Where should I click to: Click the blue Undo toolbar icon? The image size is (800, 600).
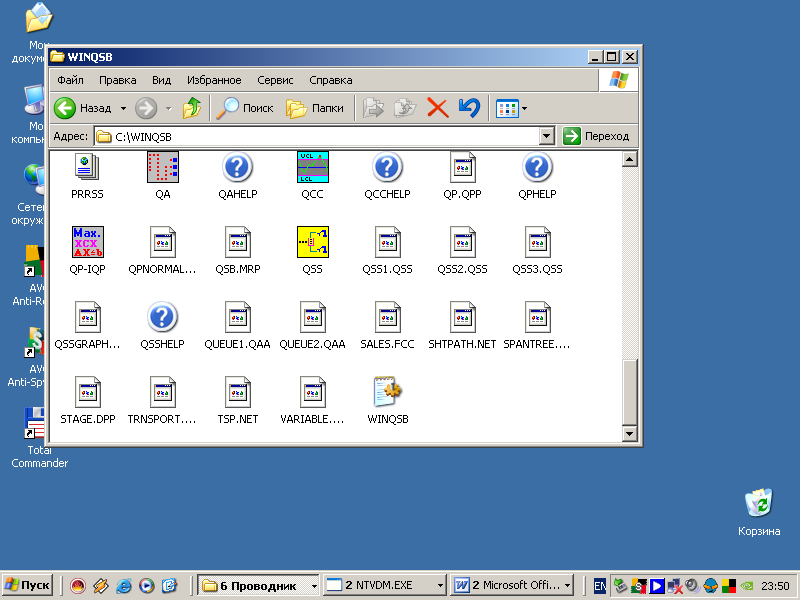469,108
